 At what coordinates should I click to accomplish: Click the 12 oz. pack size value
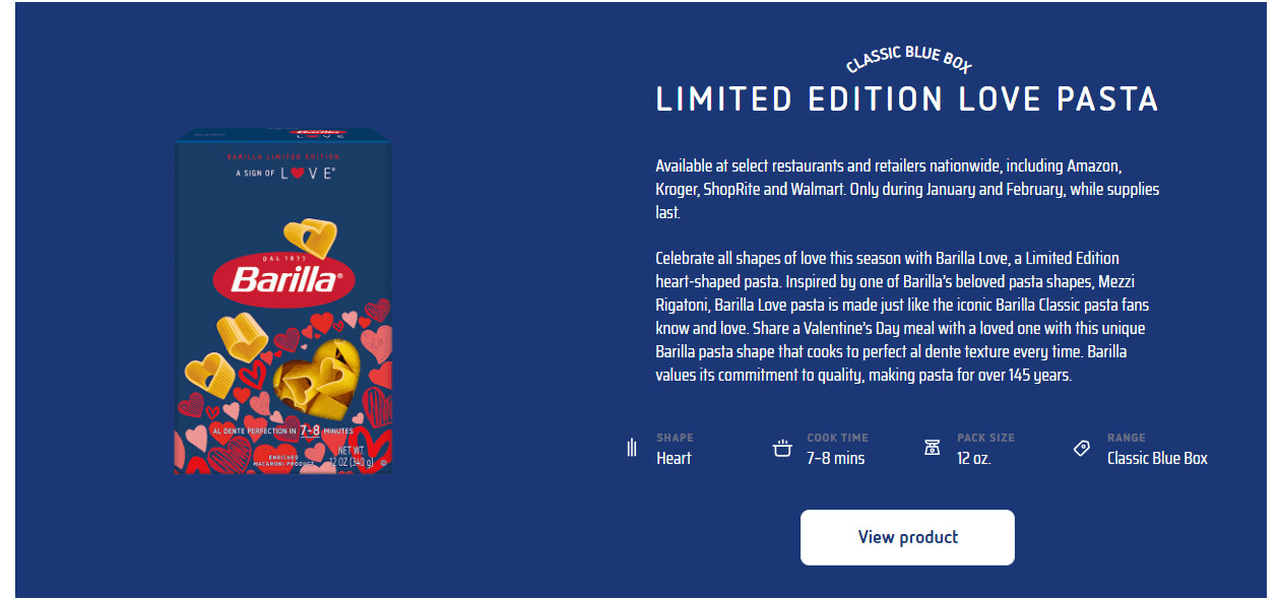click(973, 458)
